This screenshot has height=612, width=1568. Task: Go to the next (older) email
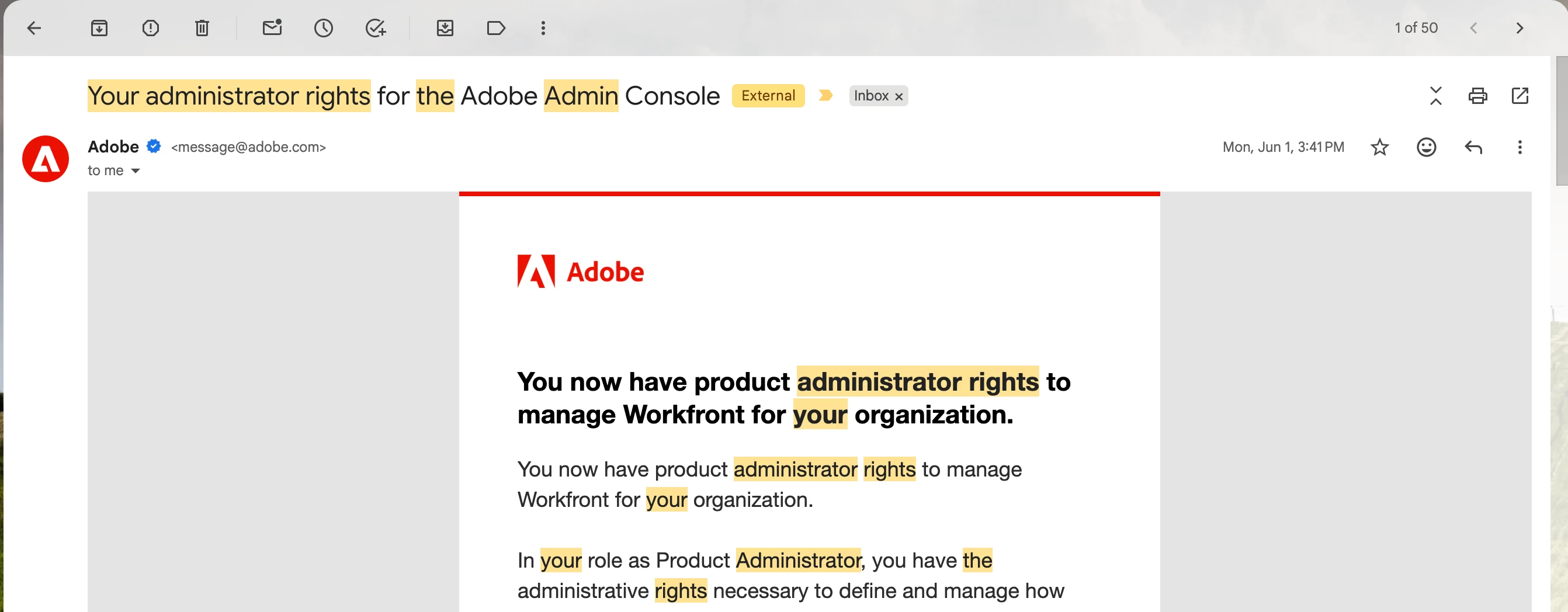[1520, 28]
